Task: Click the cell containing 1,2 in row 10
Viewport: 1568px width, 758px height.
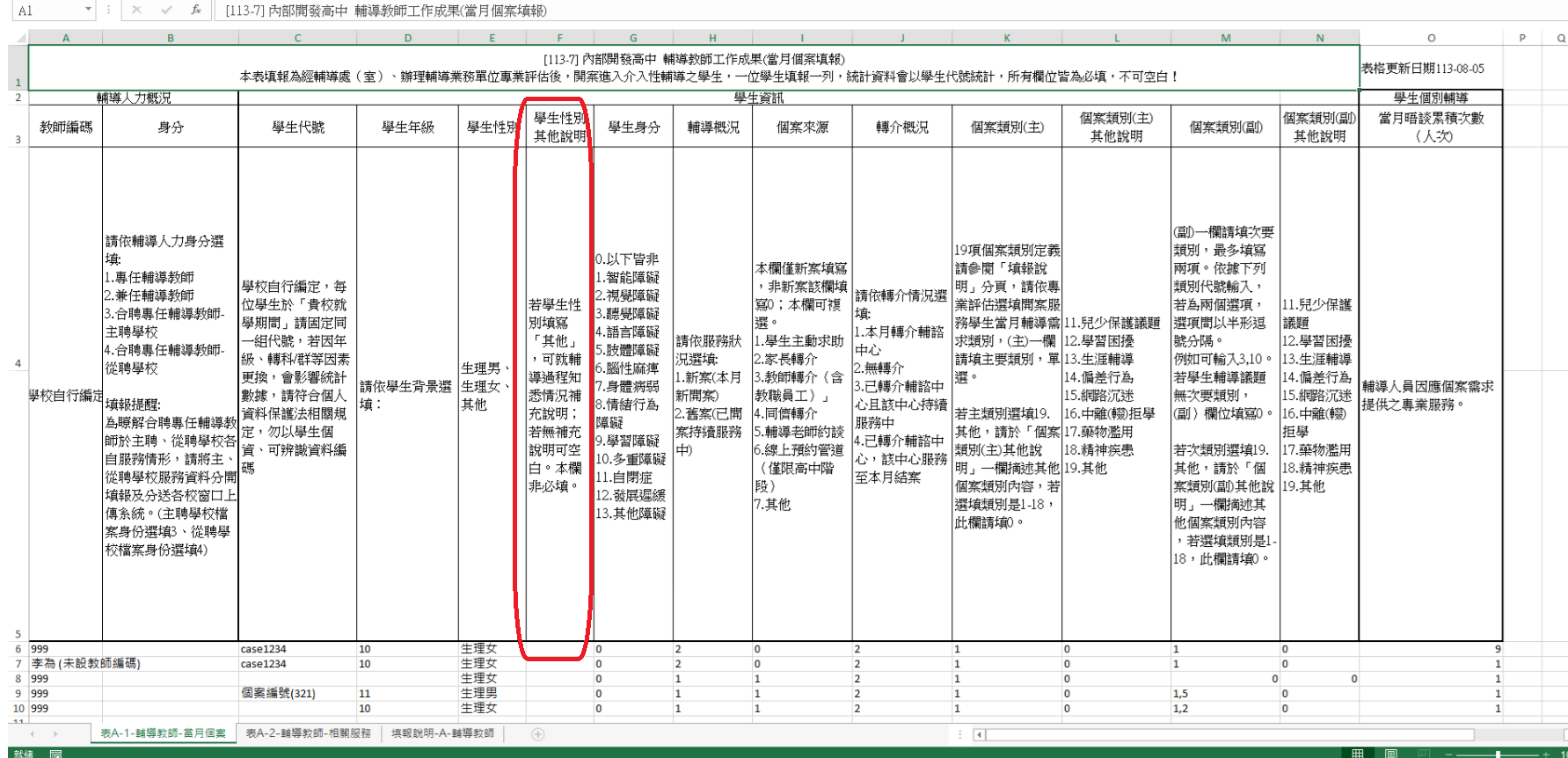Action: coord(1225,708)
